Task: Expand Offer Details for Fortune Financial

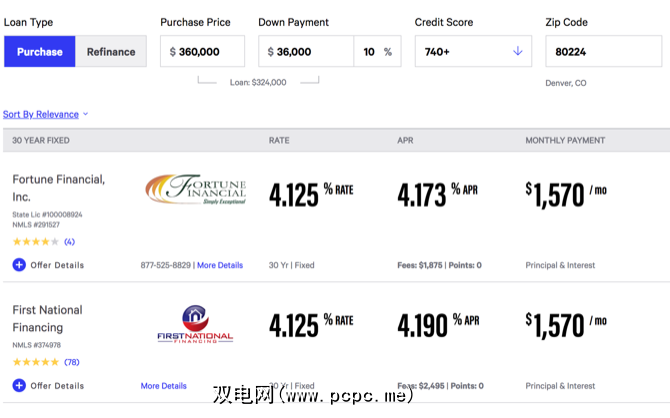Action: click(x=48, y=265)
